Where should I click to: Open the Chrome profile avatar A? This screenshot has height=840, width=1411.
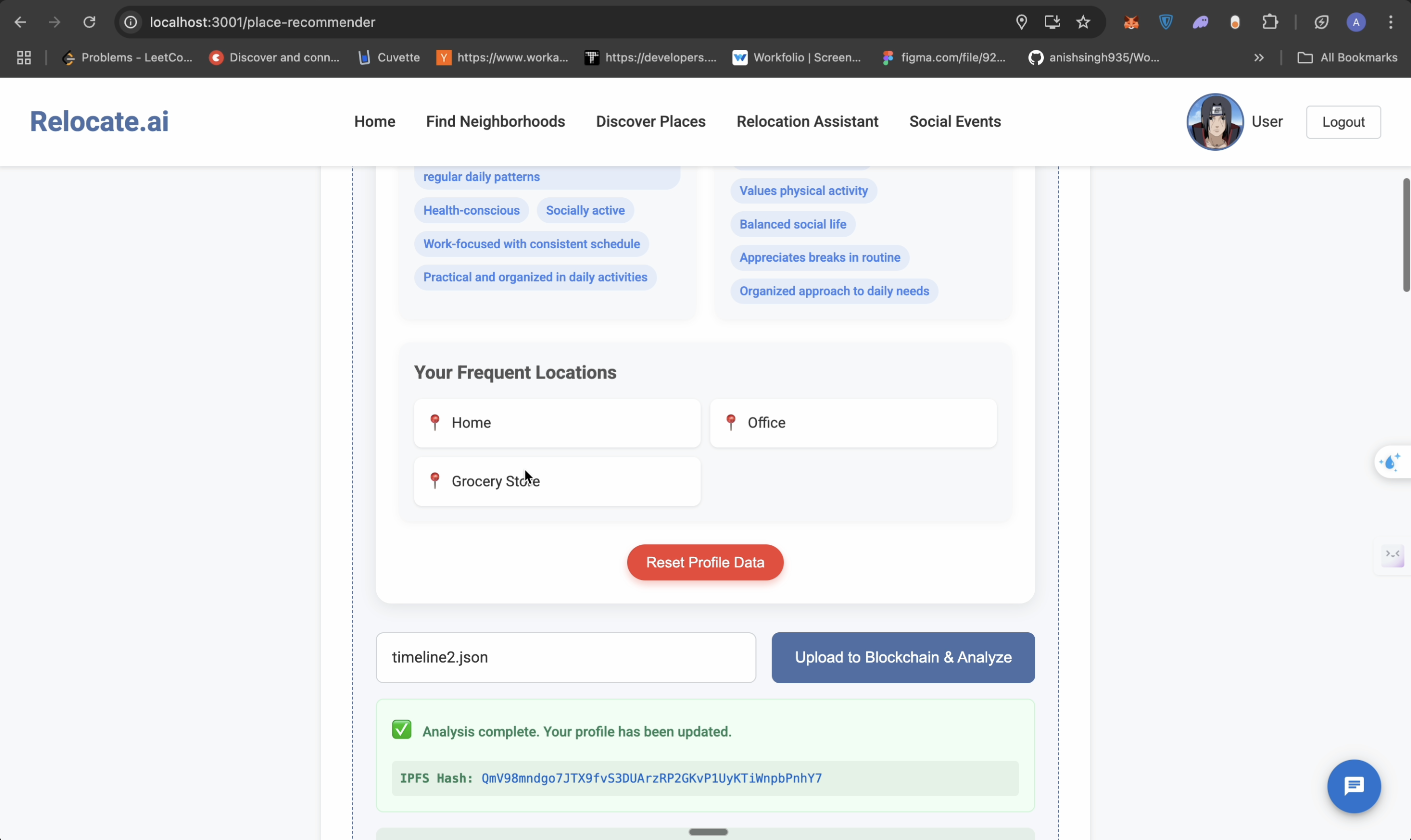click(1356, 22)
